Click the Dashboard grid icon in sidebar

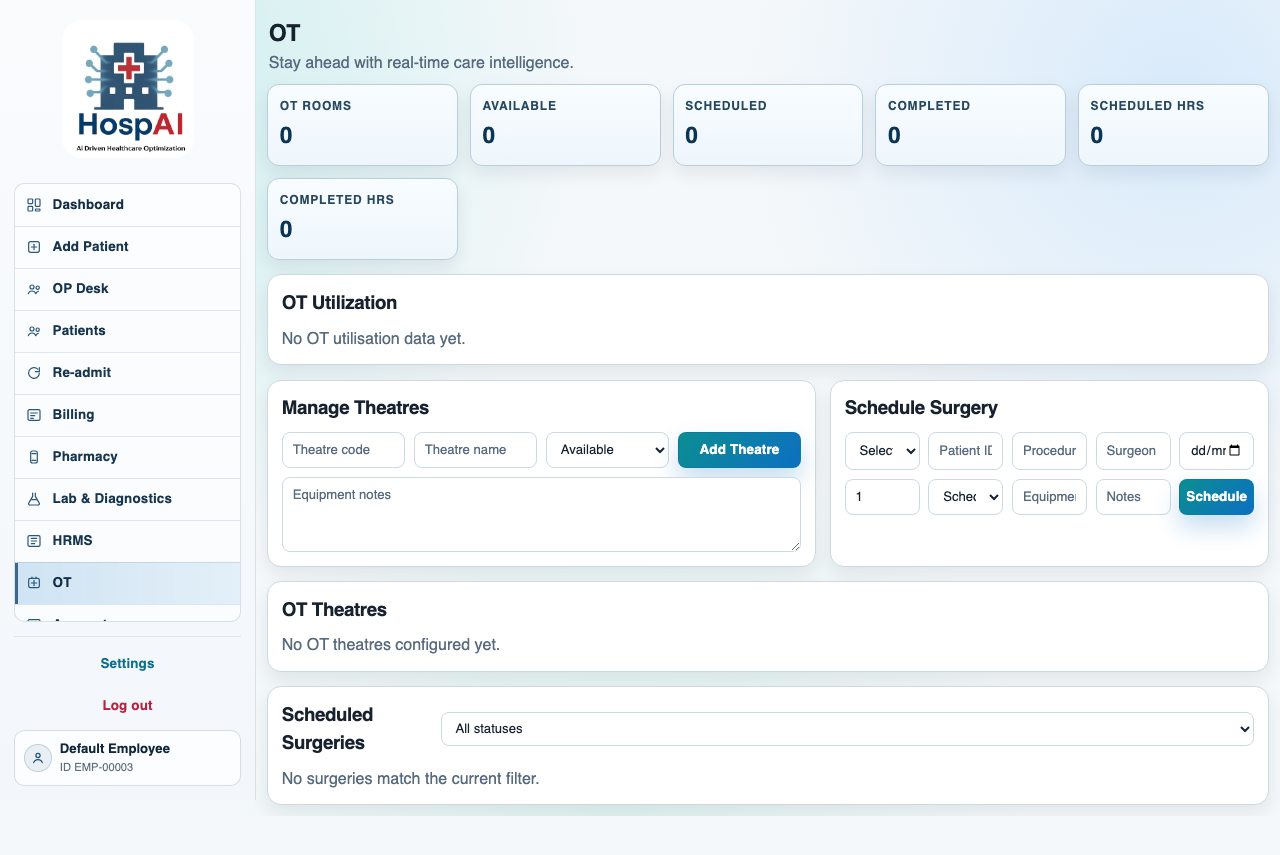pos(34,205)
